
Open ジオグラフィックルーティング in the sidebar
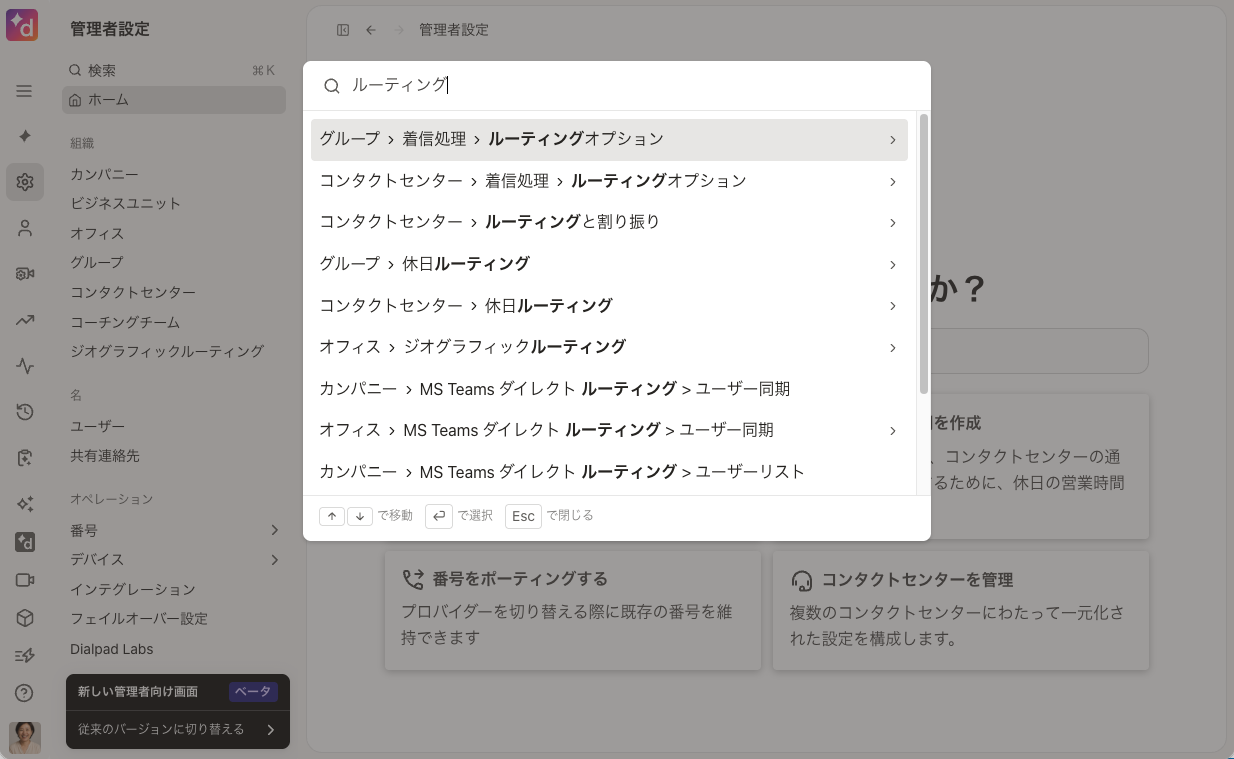coord(167,351)
